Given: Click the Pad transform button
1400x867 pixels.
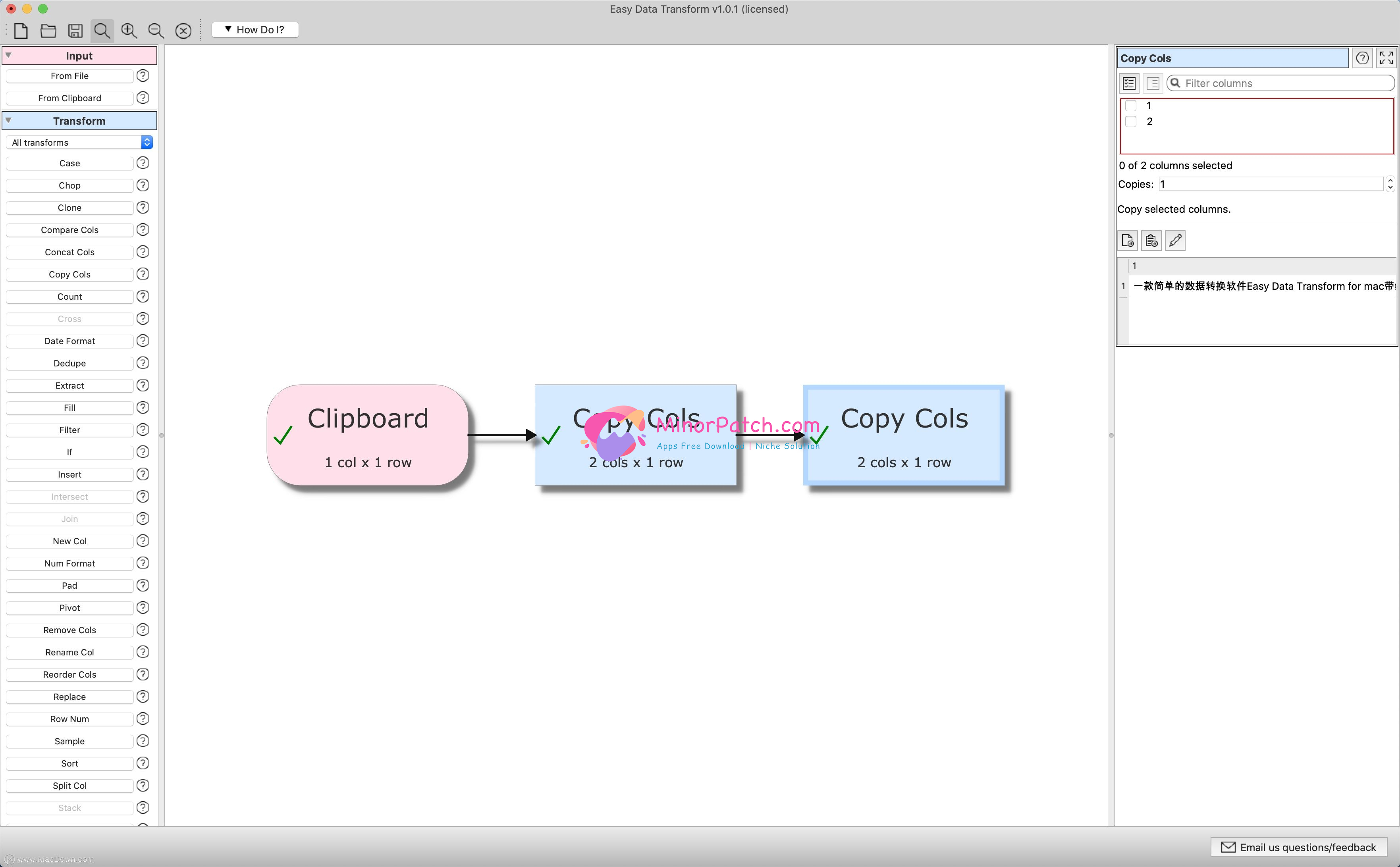Looking at the screenshot, I should pos(69,586).
